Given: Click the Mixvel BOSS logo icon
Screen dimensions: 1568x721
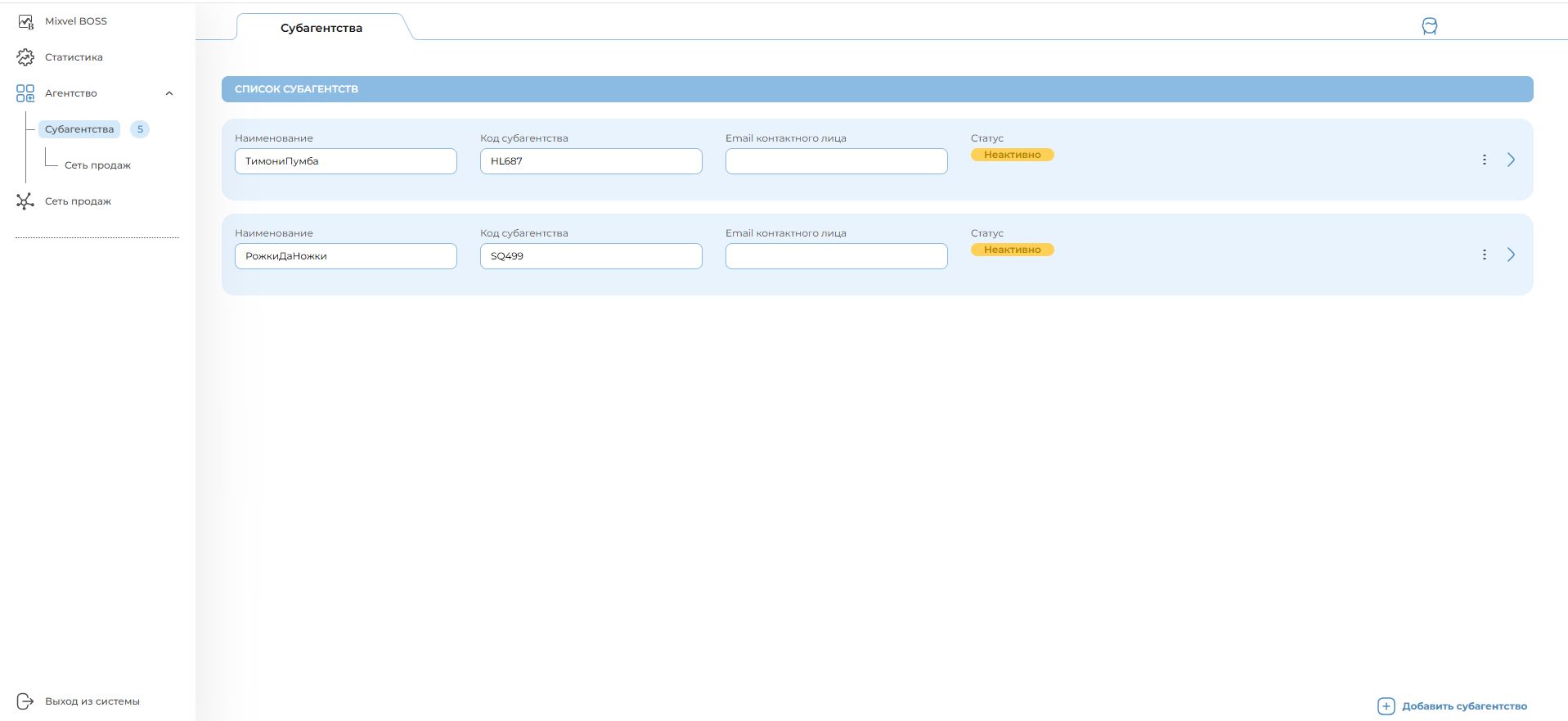Looking at the screenshot, I should point(25,21).
